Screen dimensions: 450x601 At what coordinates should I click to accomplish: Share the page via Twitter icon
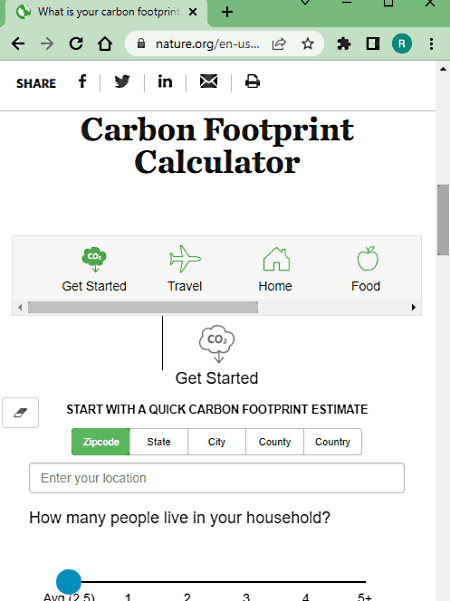pos(122,81)
